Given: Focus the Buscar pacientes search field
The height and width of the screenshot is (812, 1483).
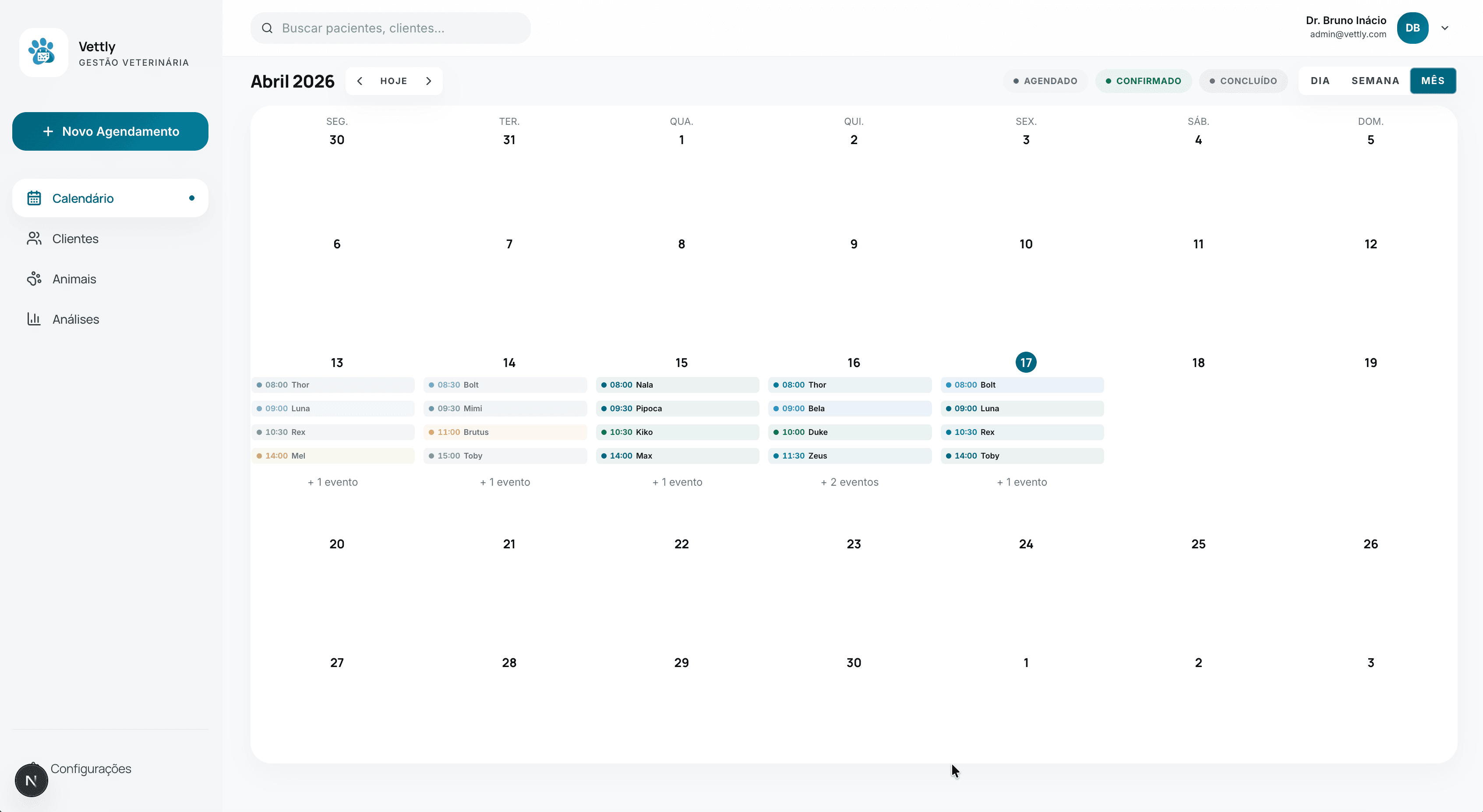Looking at the screenshot, I should pos(390,28).
